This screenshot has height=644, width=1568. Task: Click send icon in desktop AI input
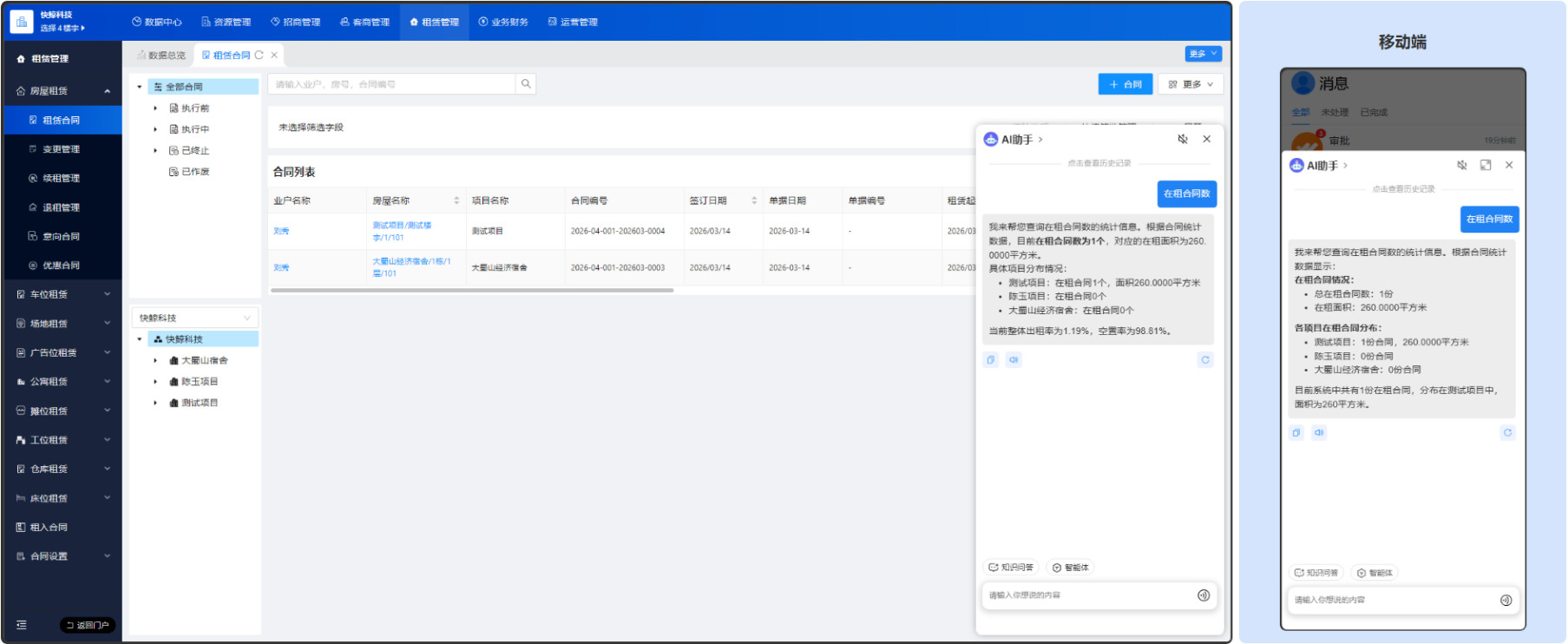(1203, 595)
